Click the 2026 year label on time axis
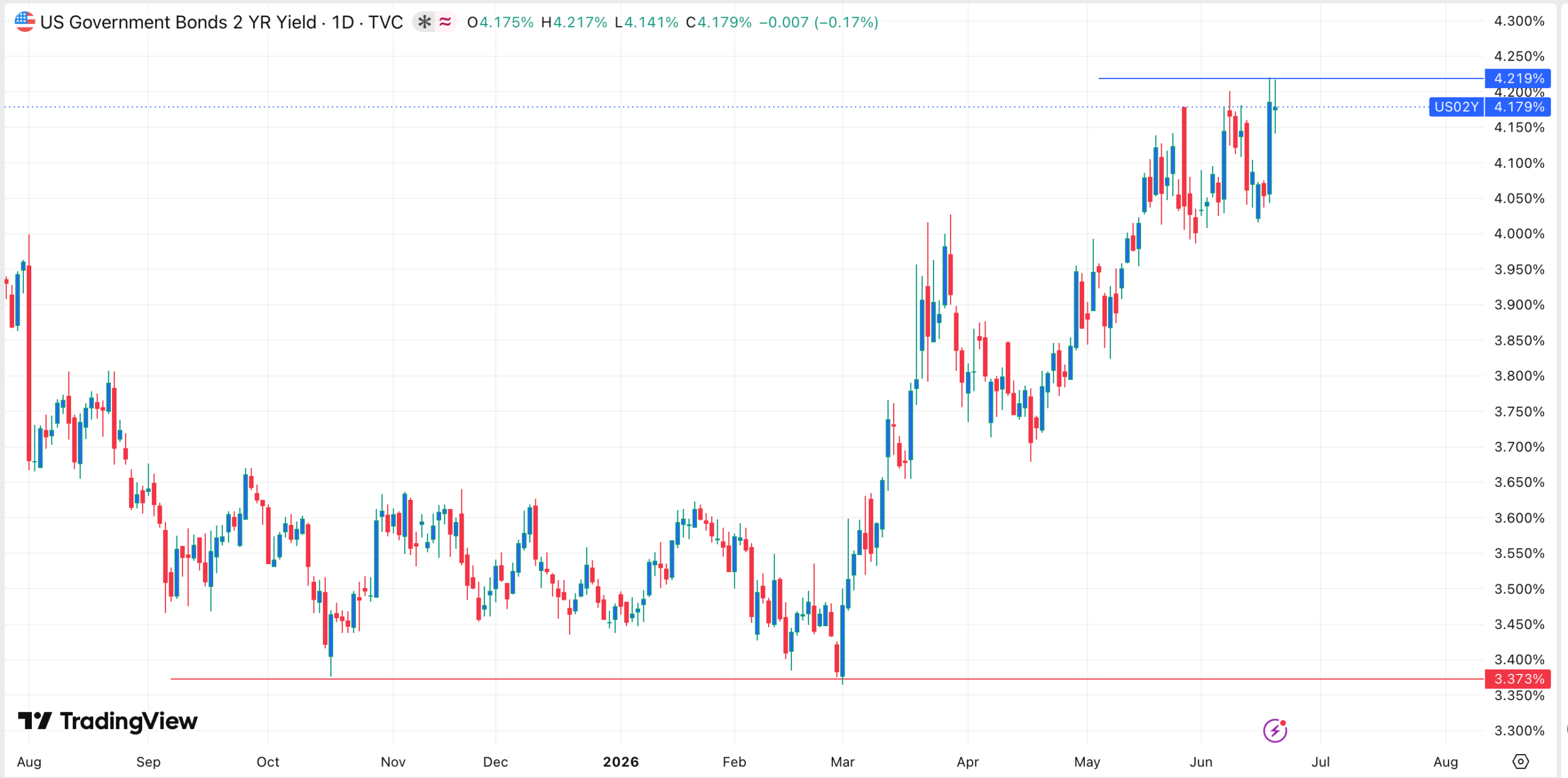 point(620,761)
